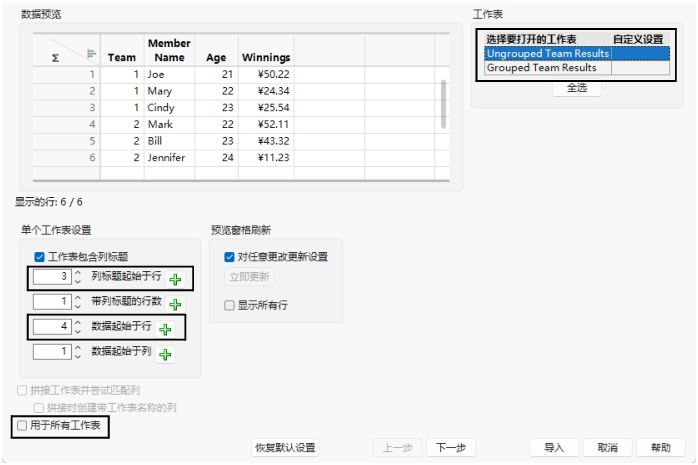Image resolution: width=698 pixels, height=465 pixels.
Task: Click Age value 24 cell
Action: pos(216,158)
